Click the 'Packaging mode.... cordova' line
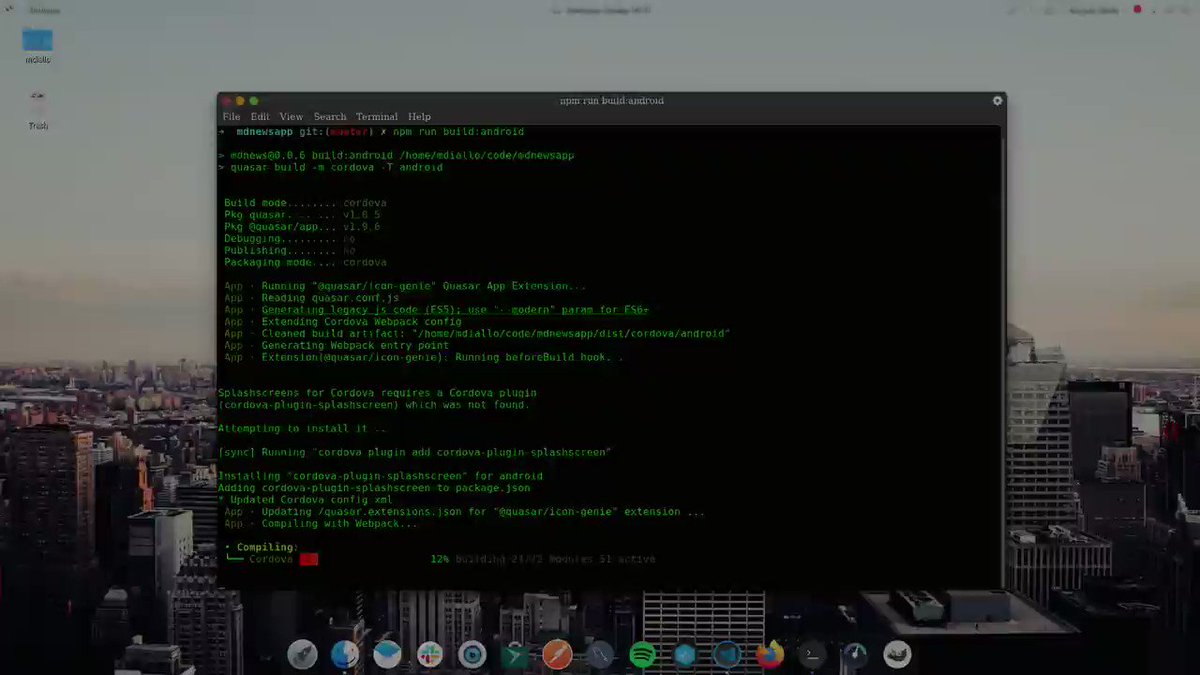This screenshot has width=1200, height=675. point(305,263)
